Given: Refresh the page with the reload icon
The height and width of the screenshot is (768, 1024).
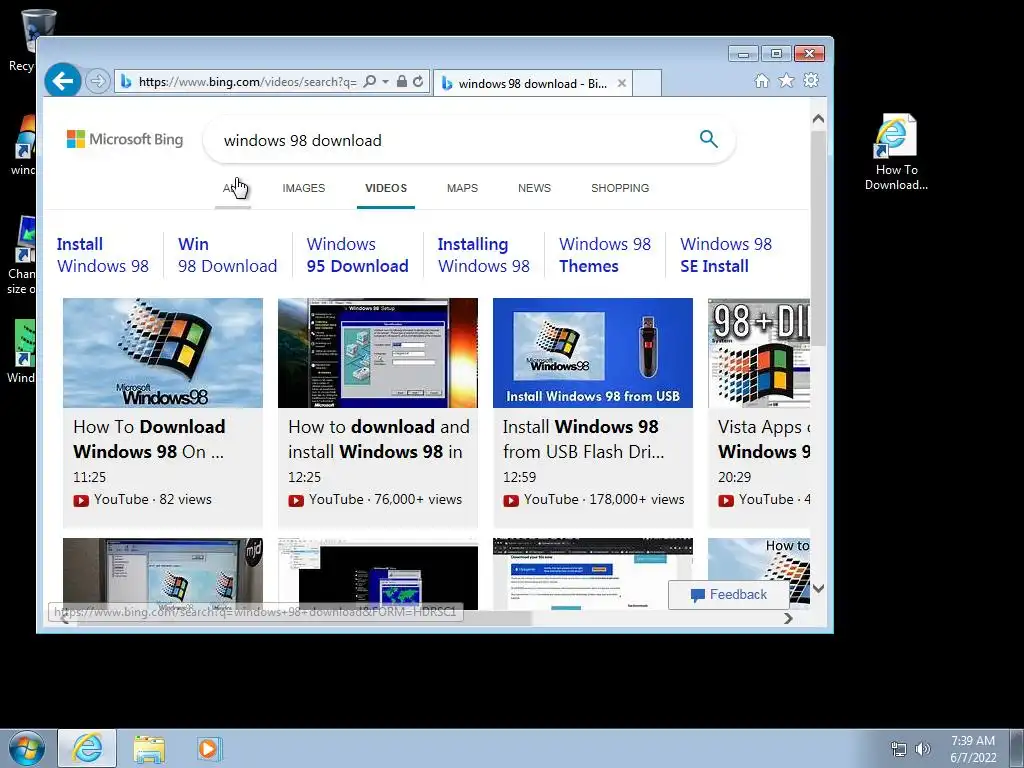Looking at the screenshot, I should (x=418, y=82).
